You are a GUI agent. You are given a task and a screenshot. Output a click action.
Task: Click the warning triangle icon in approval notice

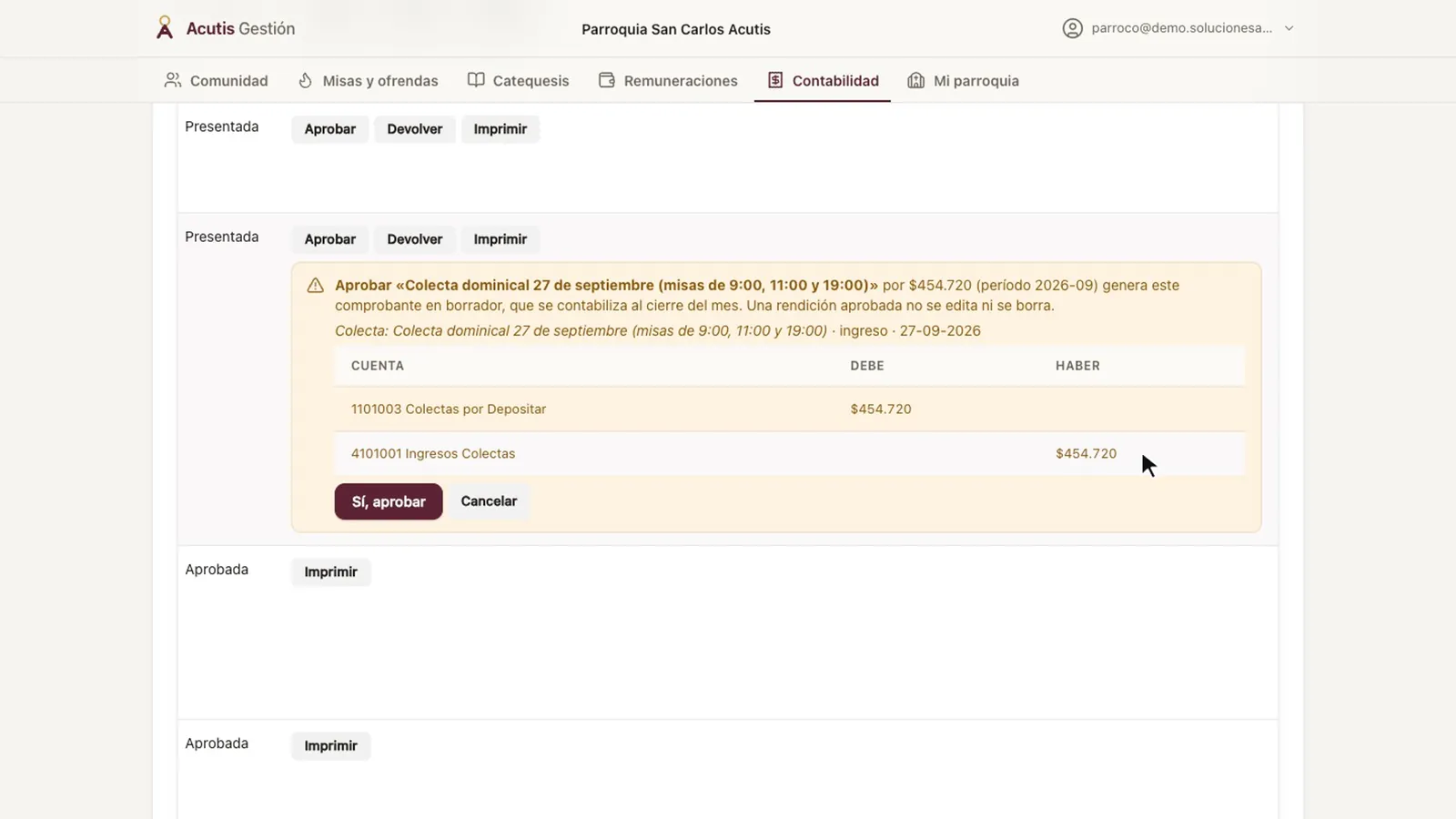point(316,286)
